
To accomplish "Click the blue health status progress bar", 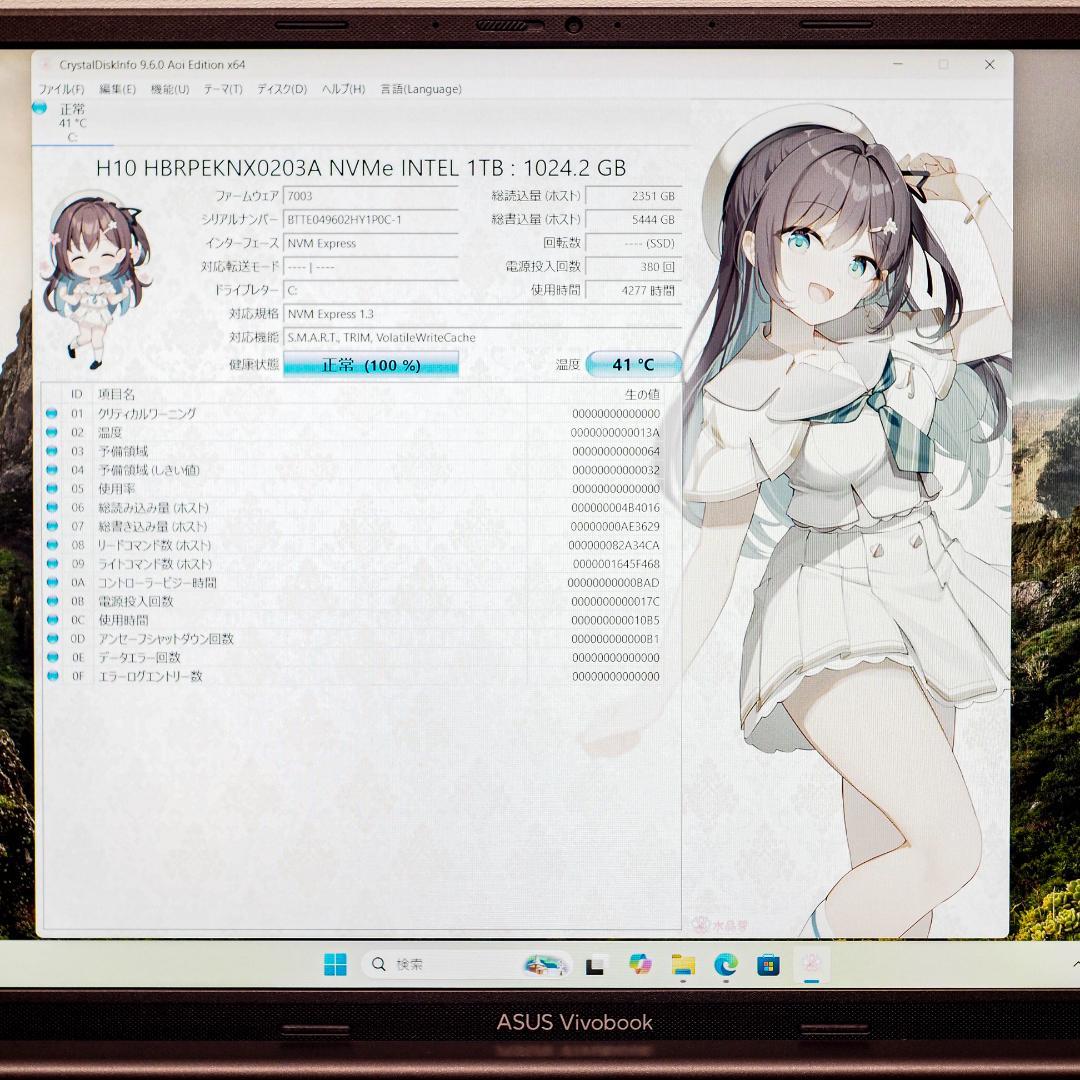I will click(371, 364).
